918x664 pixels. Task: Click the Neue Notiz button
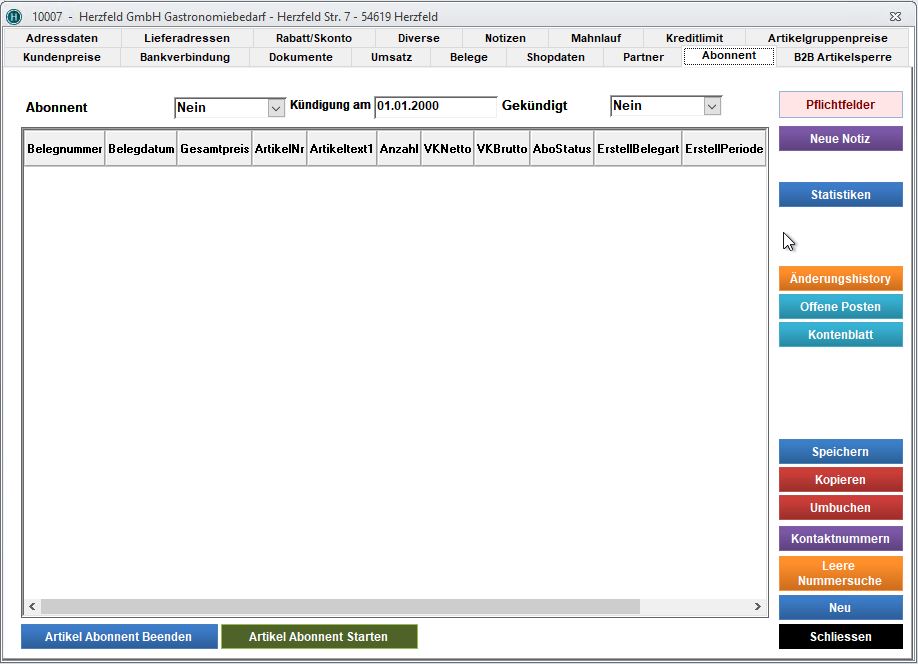point(840,139)
